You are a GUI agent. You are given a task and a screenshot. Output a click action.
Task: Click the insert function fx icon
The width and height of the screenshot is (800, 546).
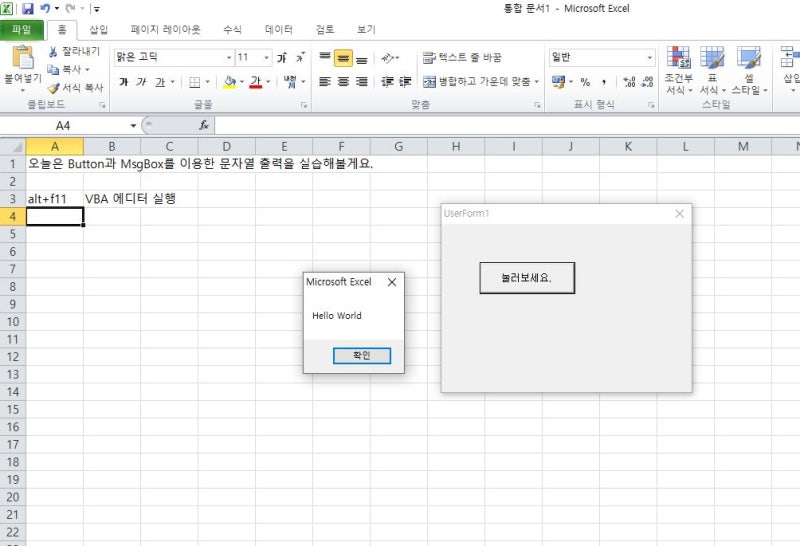pyautogui.click(x=204, y=126)
